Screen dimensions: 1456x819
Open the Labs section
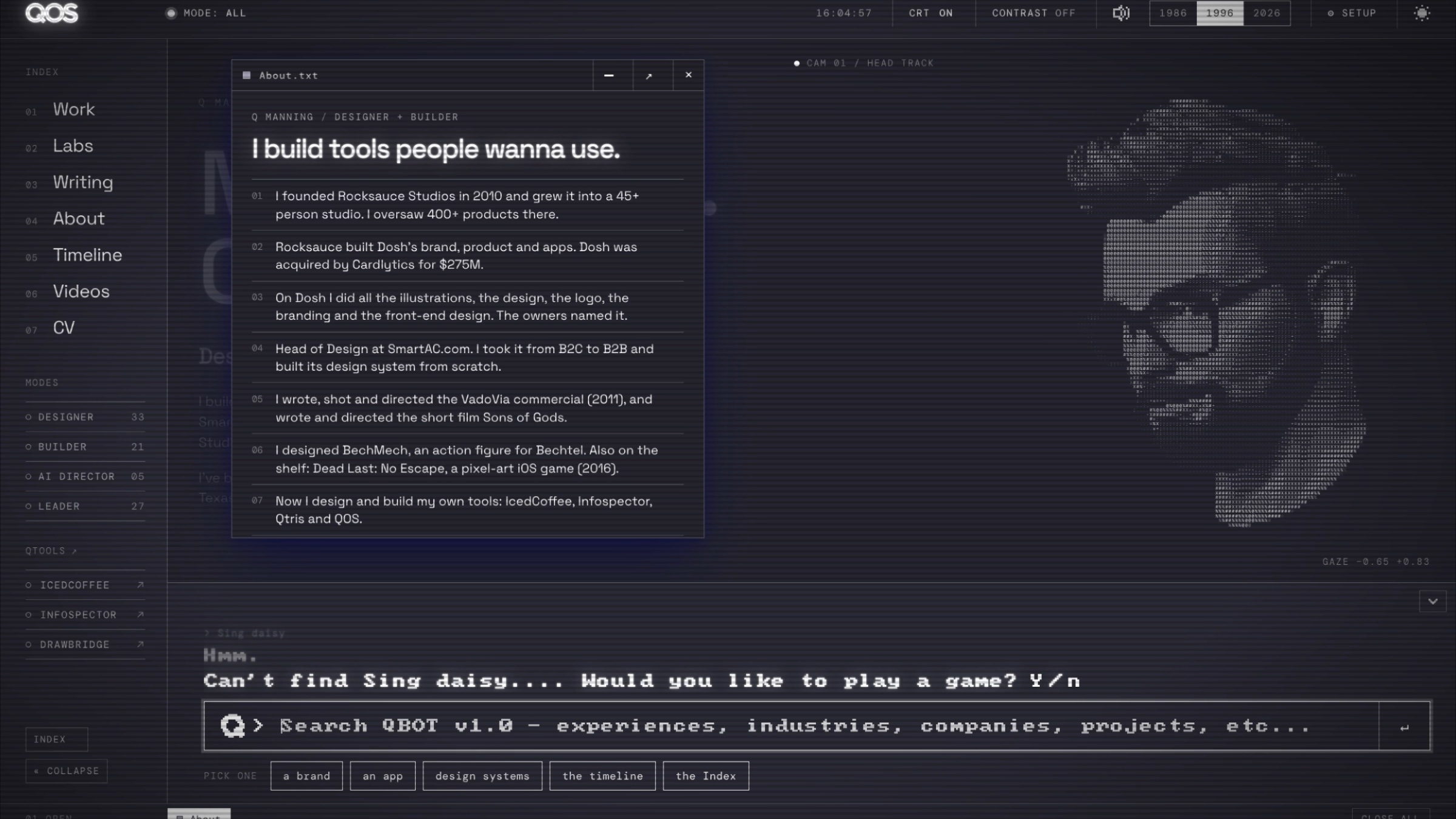coord(73,146)
